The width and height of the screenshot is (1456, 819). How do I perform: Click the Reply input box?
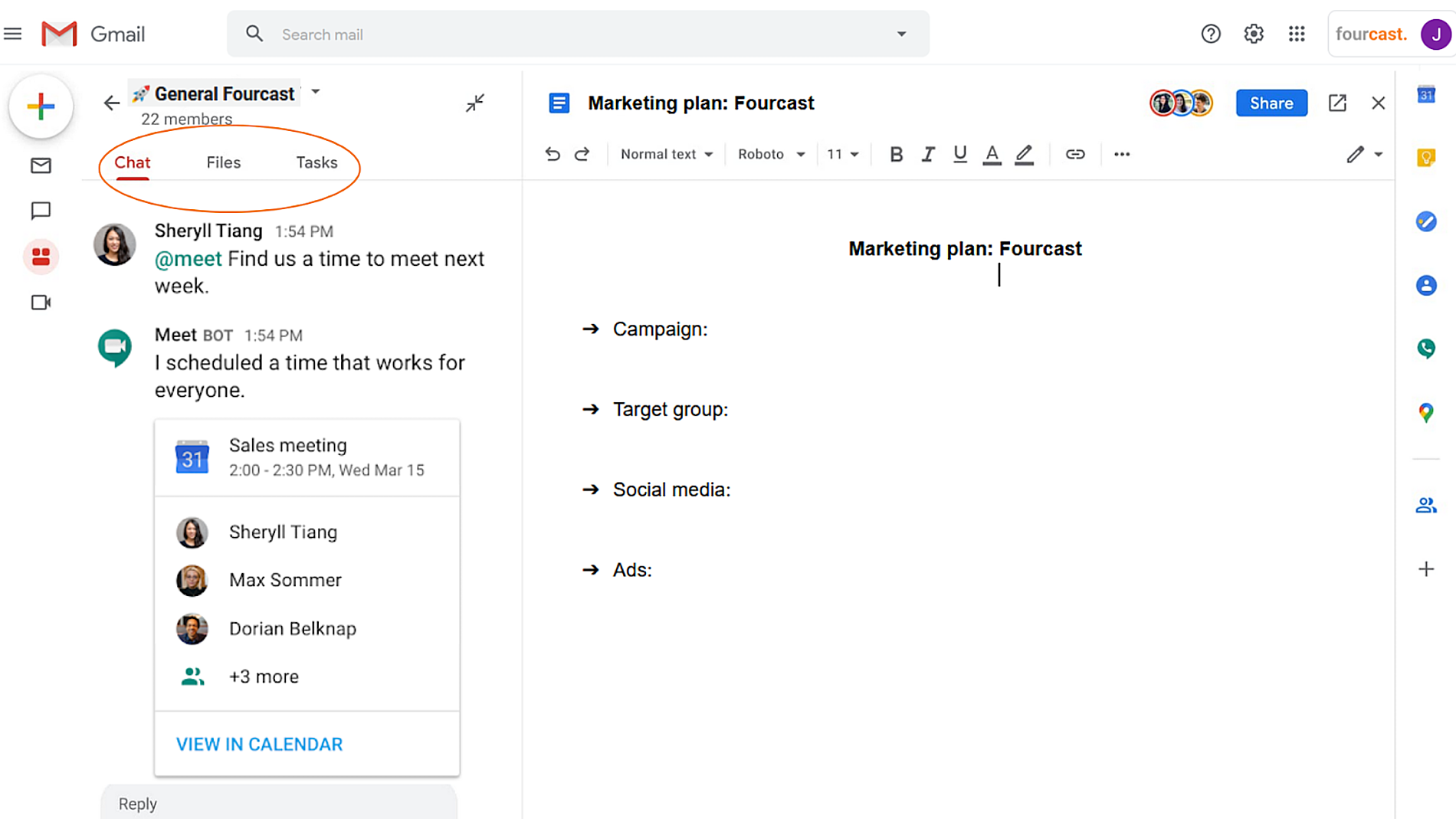point(280,802)
